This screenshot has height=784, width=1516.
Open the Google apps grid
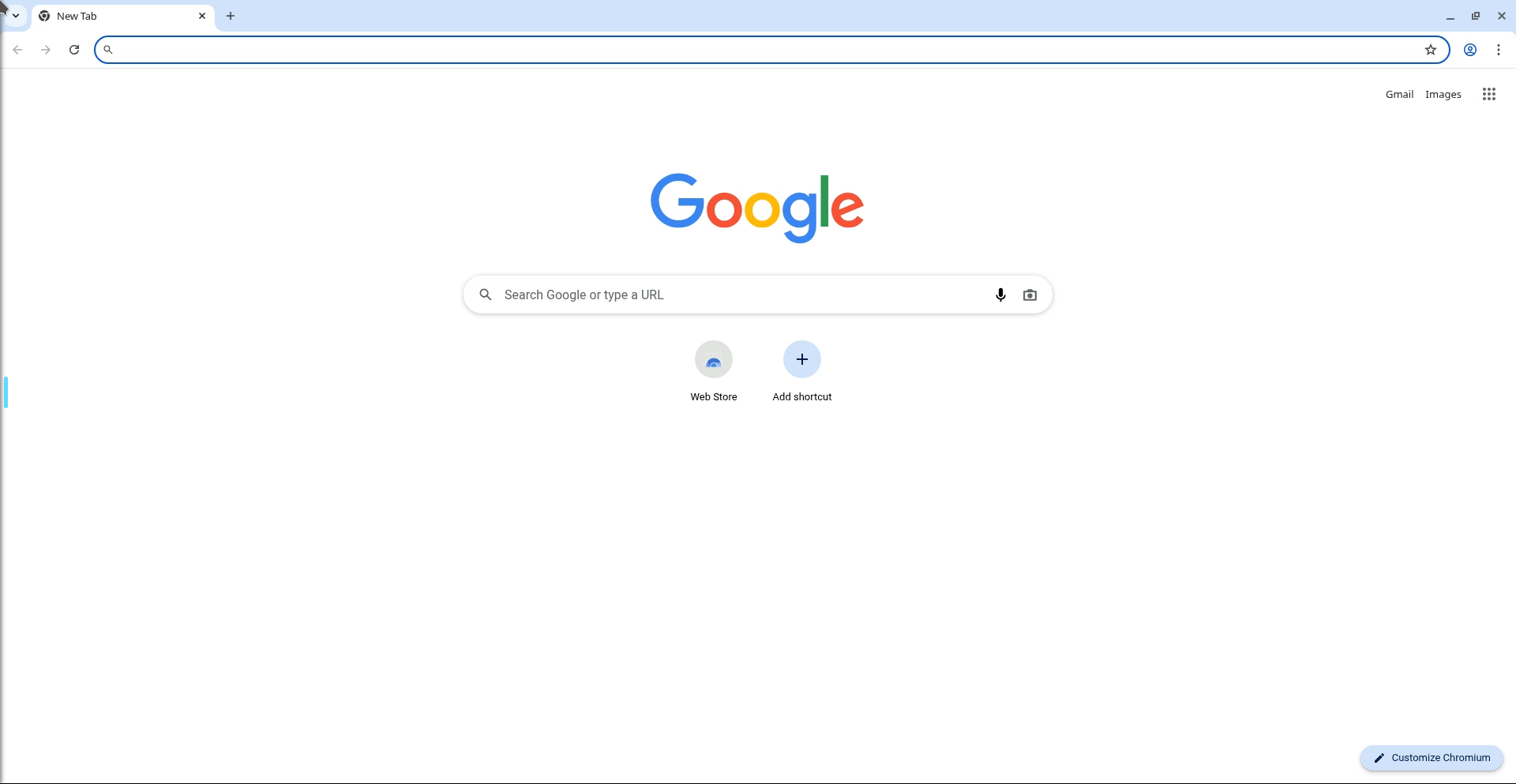pos(1489,94)
